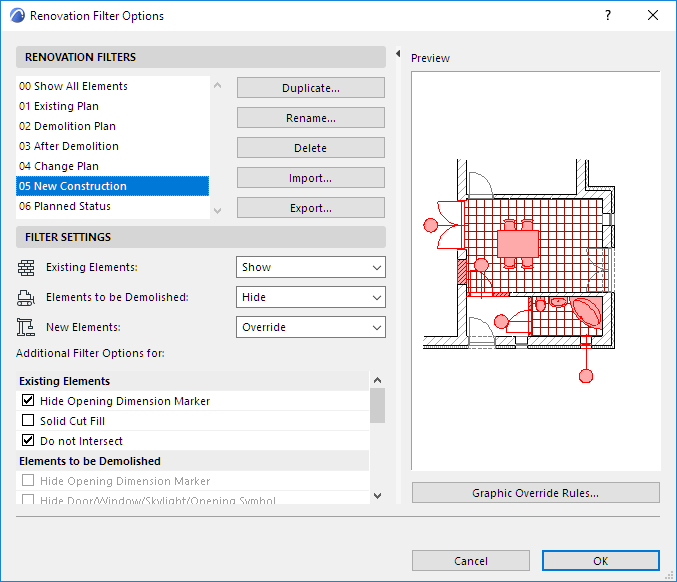Enable the Solid Cut Fill checkbox
Image resolution: width=677 pixels, height=582 pixels.
point(28,421)
